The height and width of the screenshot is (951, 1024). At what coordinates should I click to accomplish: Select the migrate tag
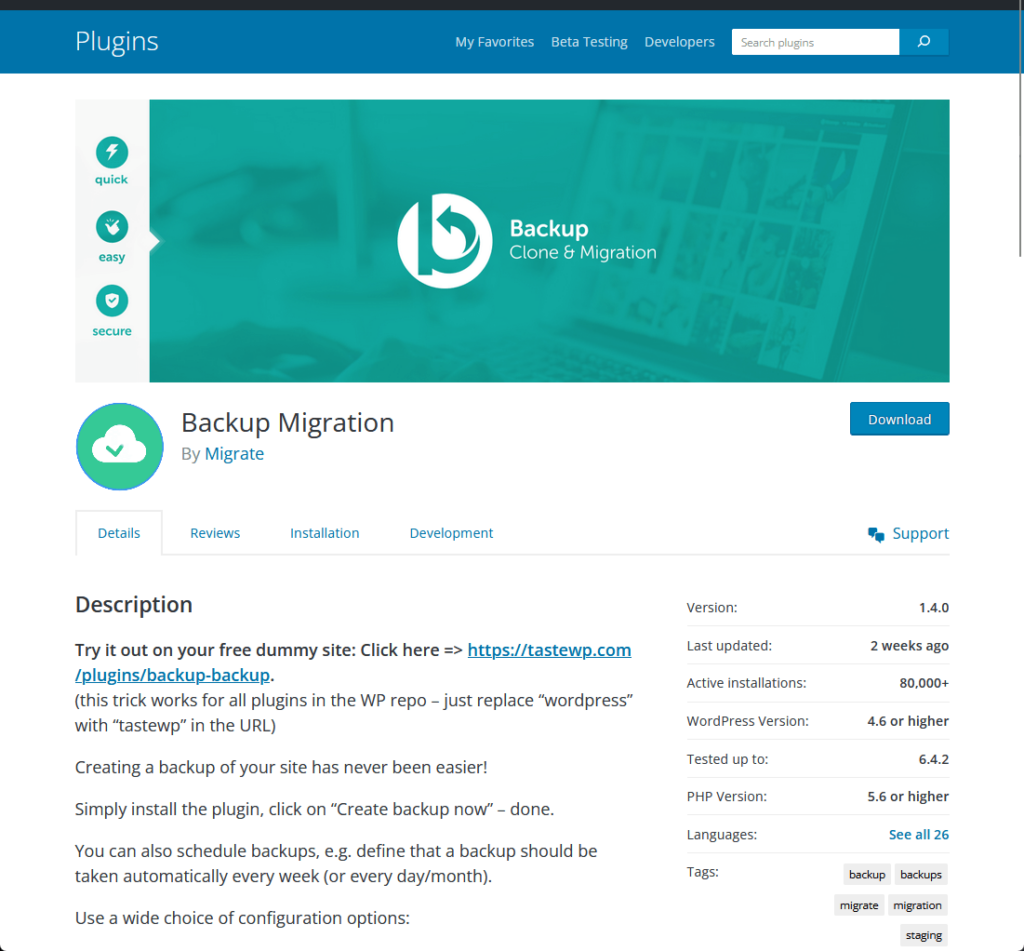859,905
